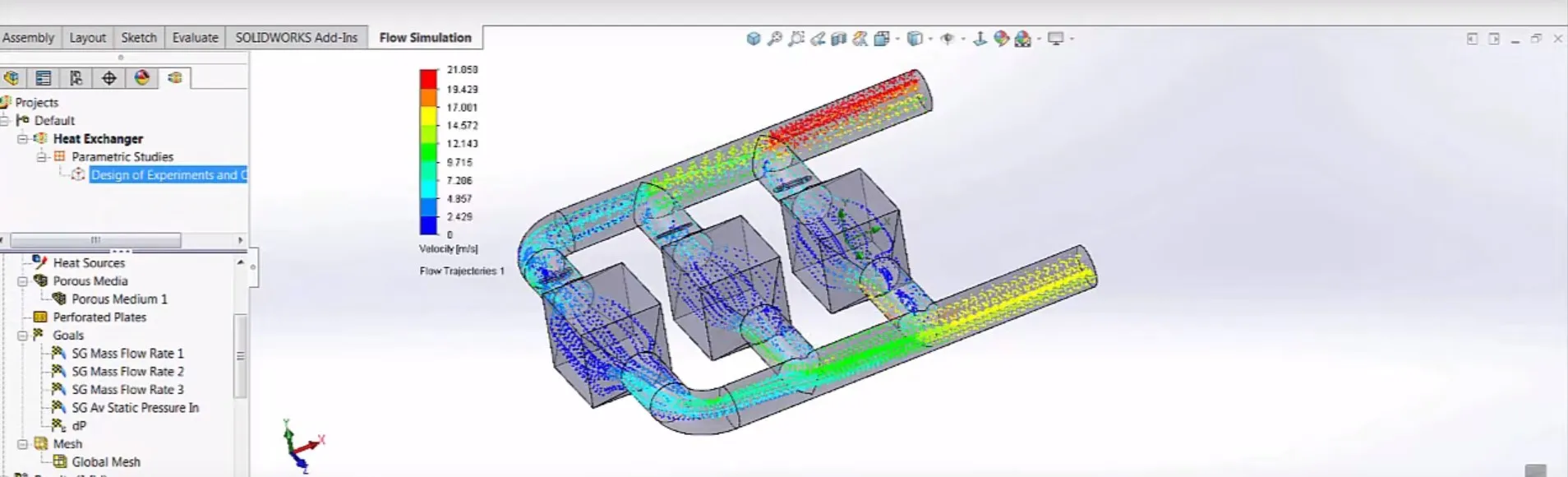Collapse the Heat Exchanger project node
Screen dimensions: 1568x477
[22, 139]
